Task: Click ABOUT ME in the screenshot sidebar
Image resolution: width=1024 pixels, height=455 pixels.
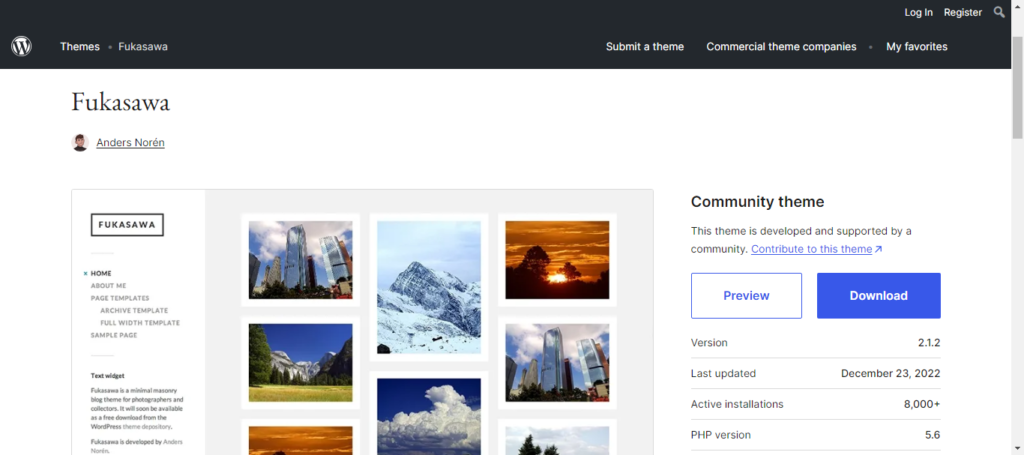Action: click(x=108, y=286)
